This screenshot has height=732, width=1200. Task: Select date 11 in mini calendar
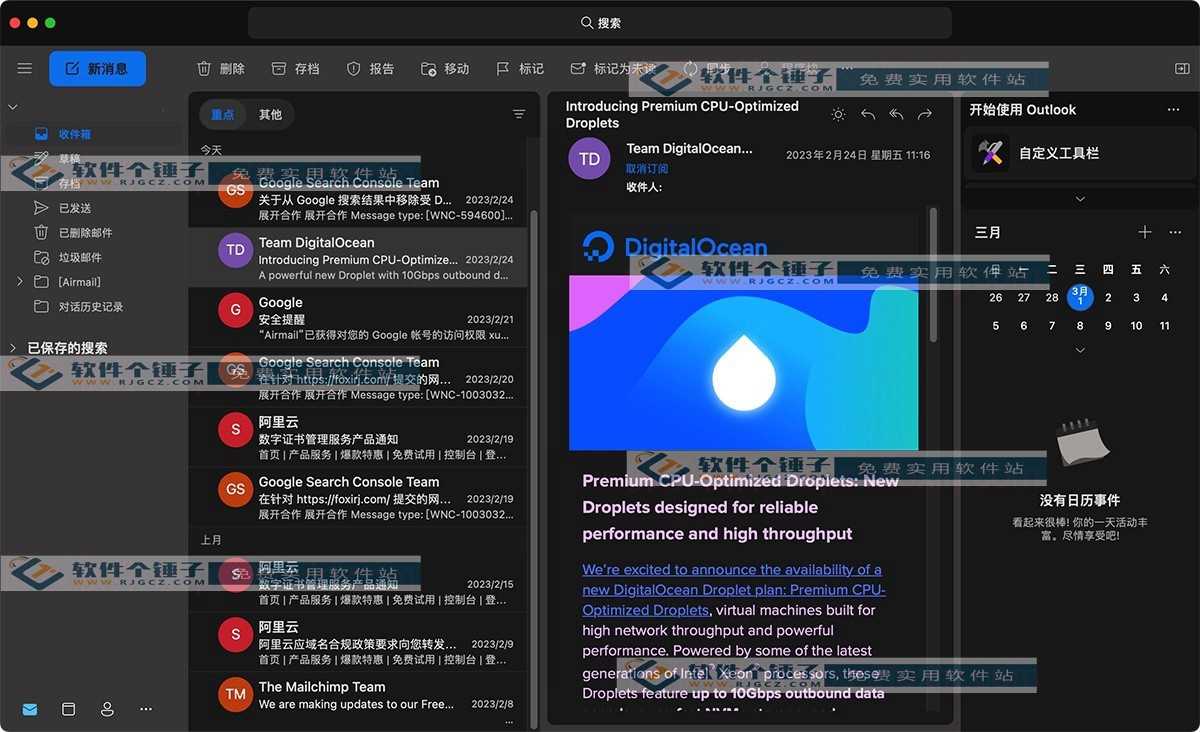click(x=1164, y=326)
